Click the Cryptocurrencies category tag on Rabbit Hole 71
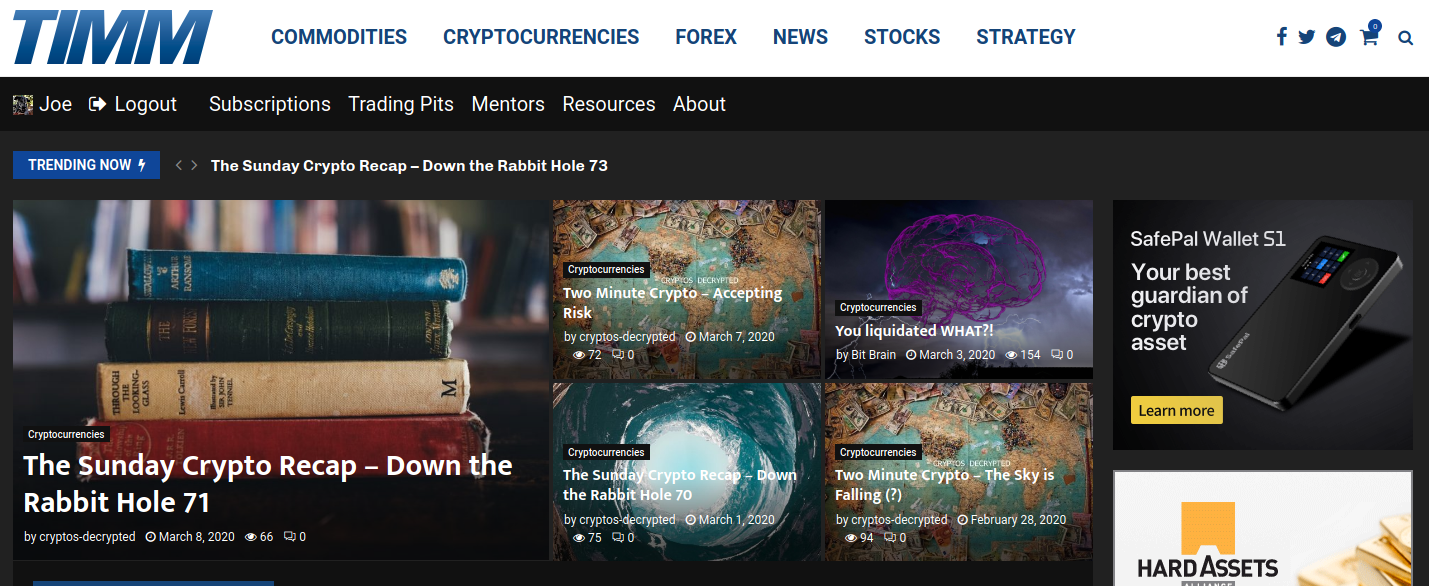This screenshot has height=586, width=1429. pyautogui.click(x=66, y=434)
